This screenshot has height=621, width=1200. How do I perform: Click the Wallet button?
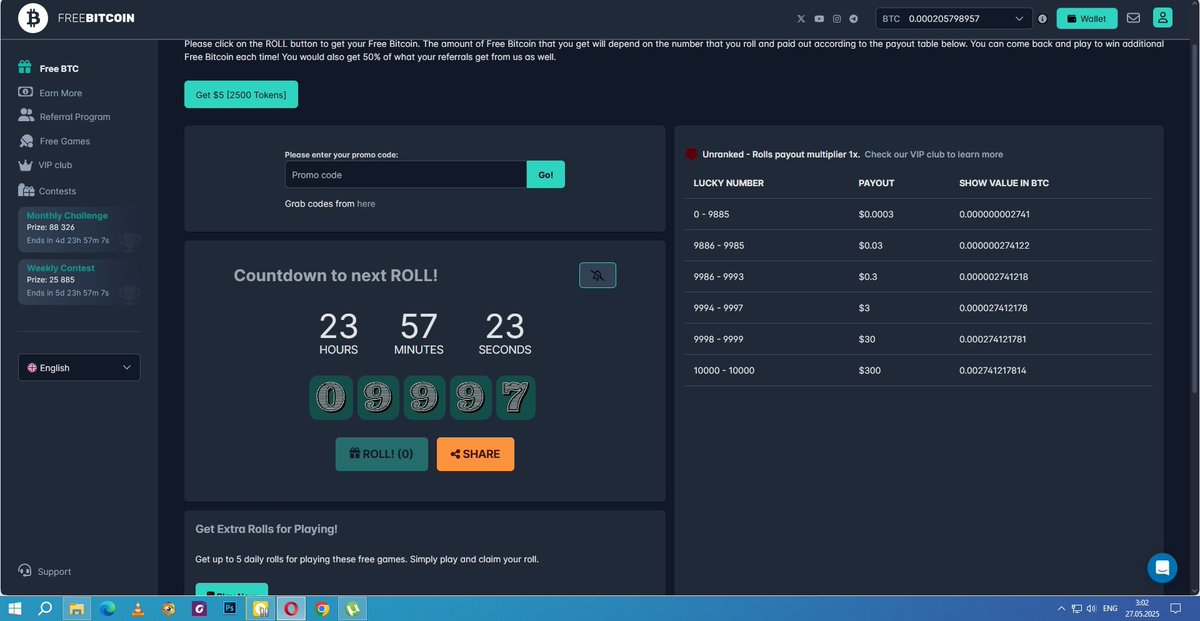pyautogui.click(x=1087, y=18)
